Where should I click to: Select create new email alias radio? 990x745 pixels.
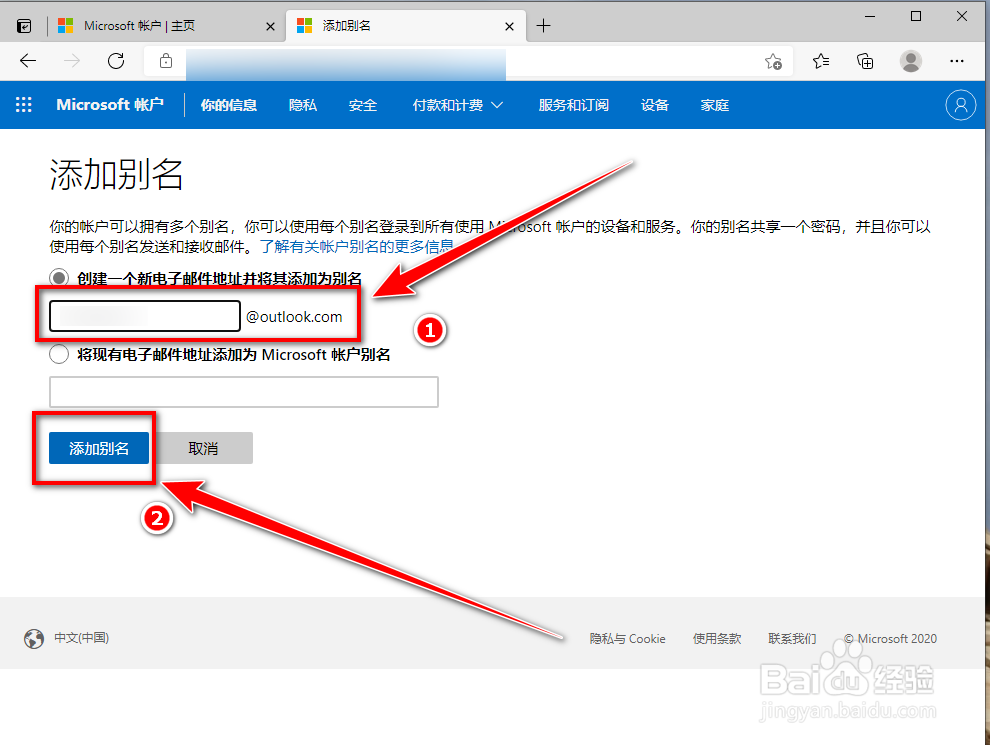59,278
